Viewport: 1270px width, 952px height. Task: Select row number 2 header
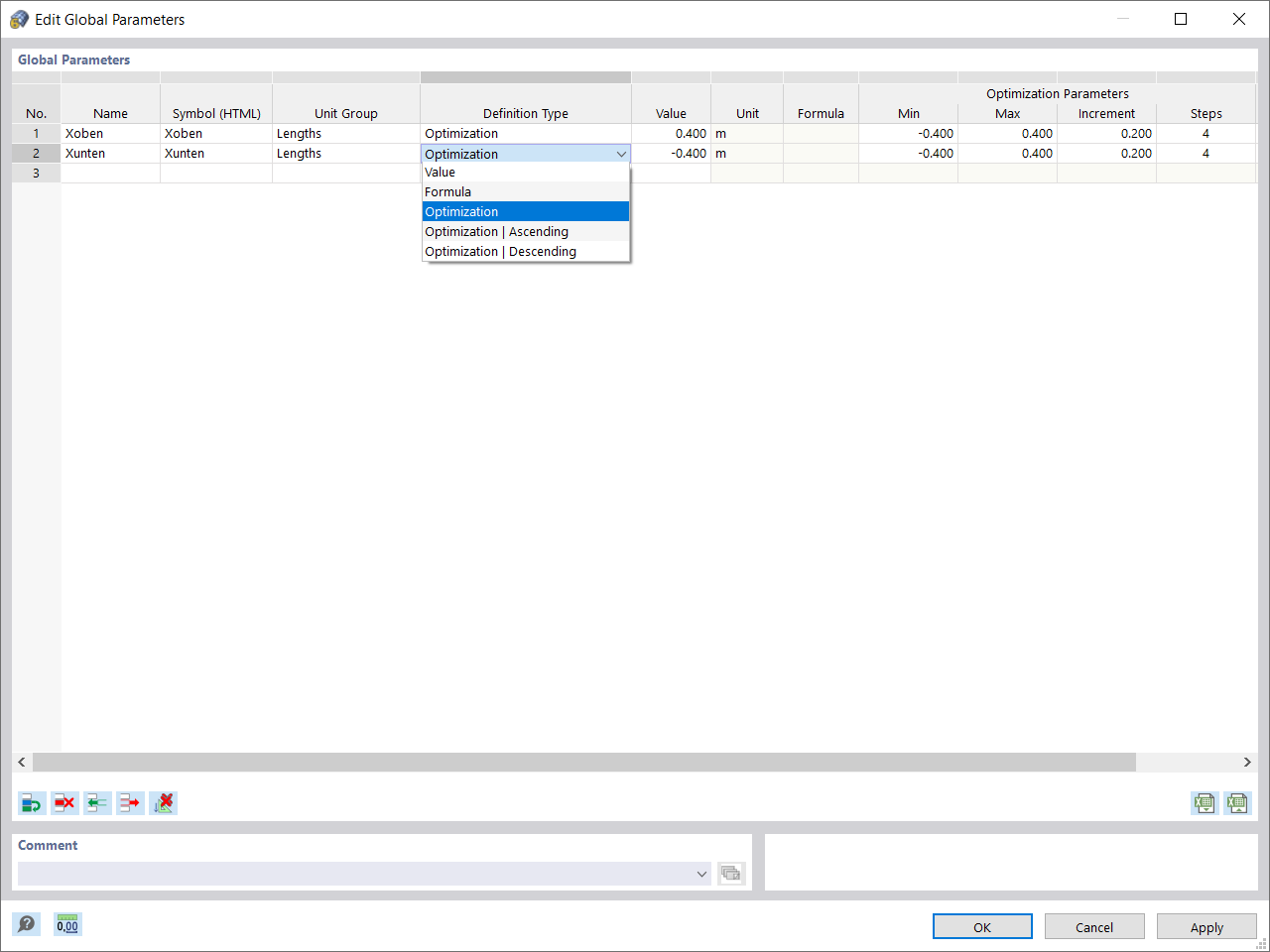37,154
